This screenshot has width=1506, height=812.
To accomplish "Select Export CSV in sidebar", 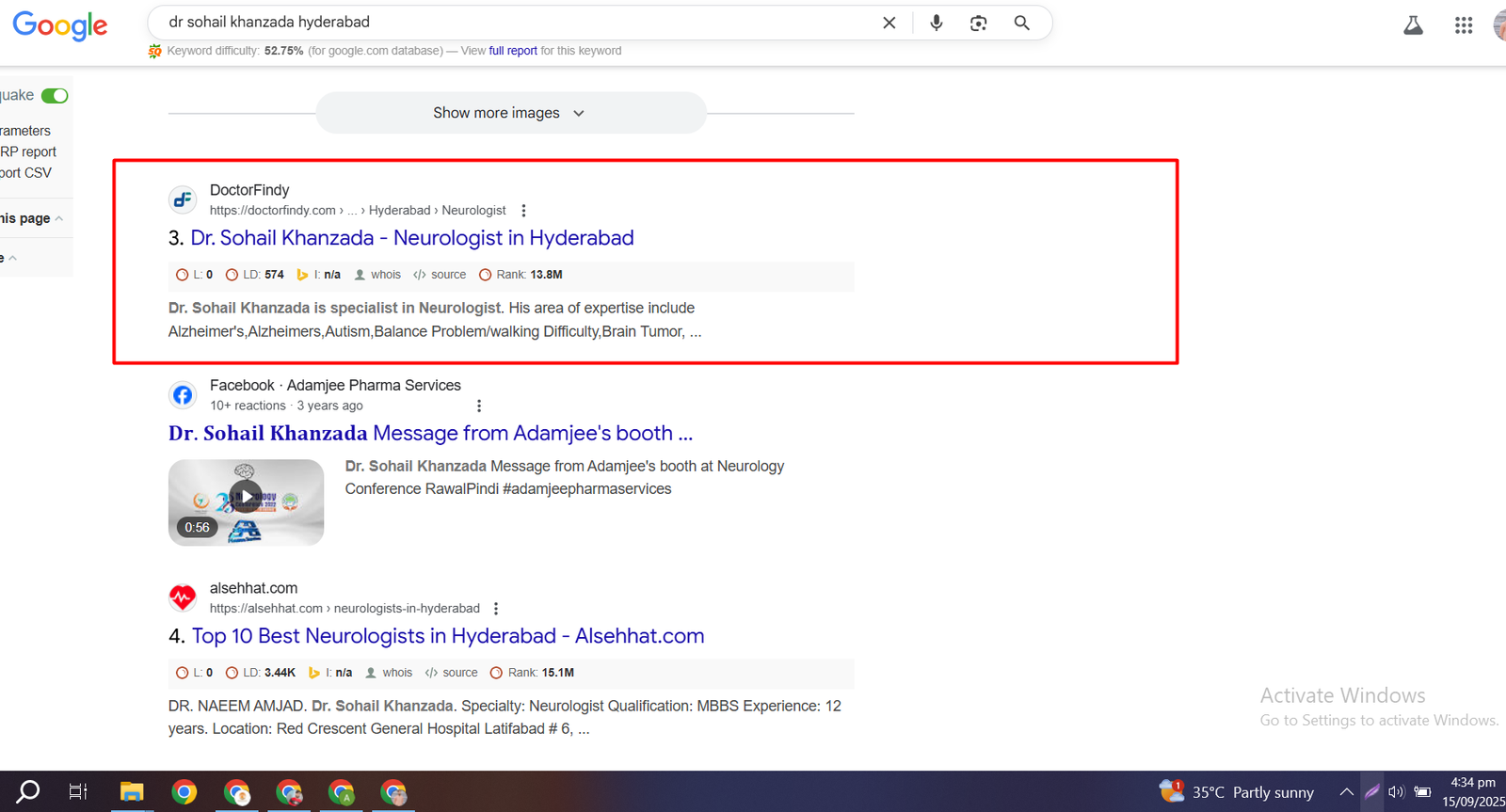I will tap(26, 173).
